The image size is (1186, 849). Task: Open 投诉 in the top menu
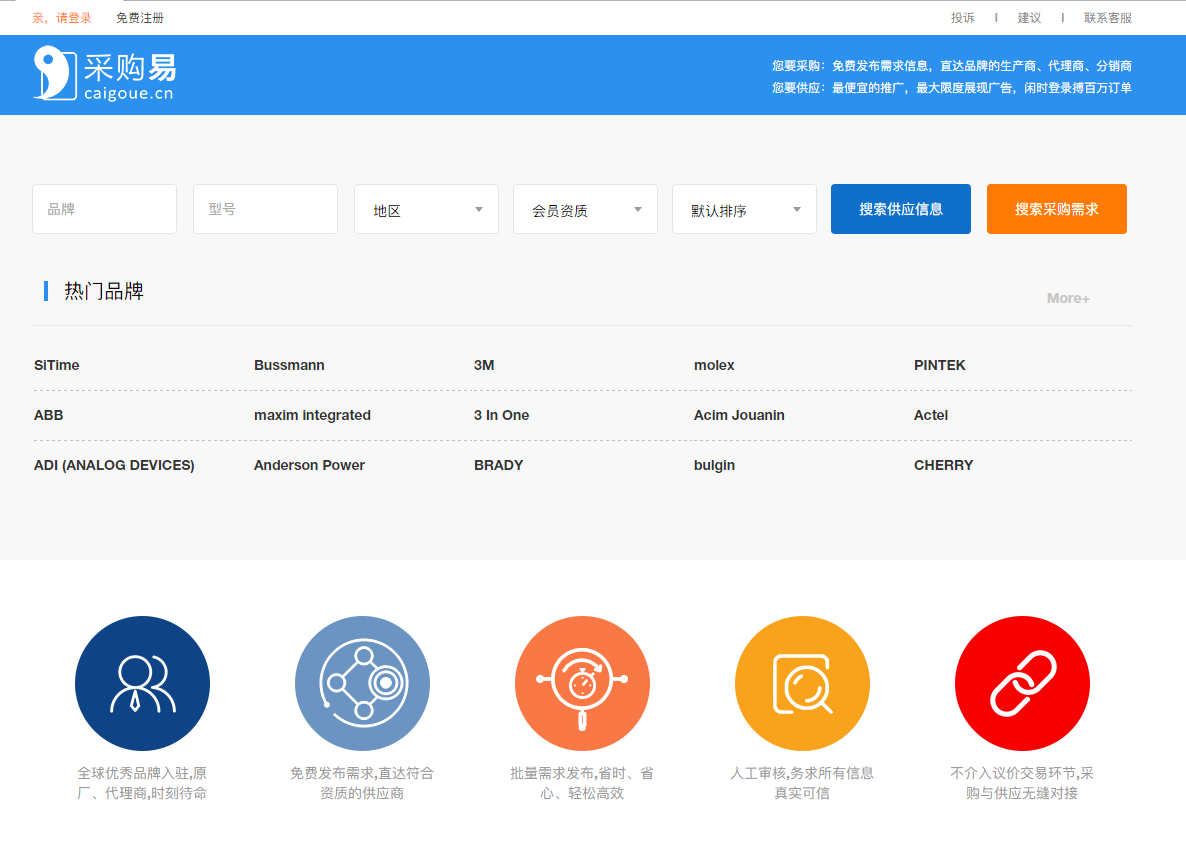pos(962,18)
